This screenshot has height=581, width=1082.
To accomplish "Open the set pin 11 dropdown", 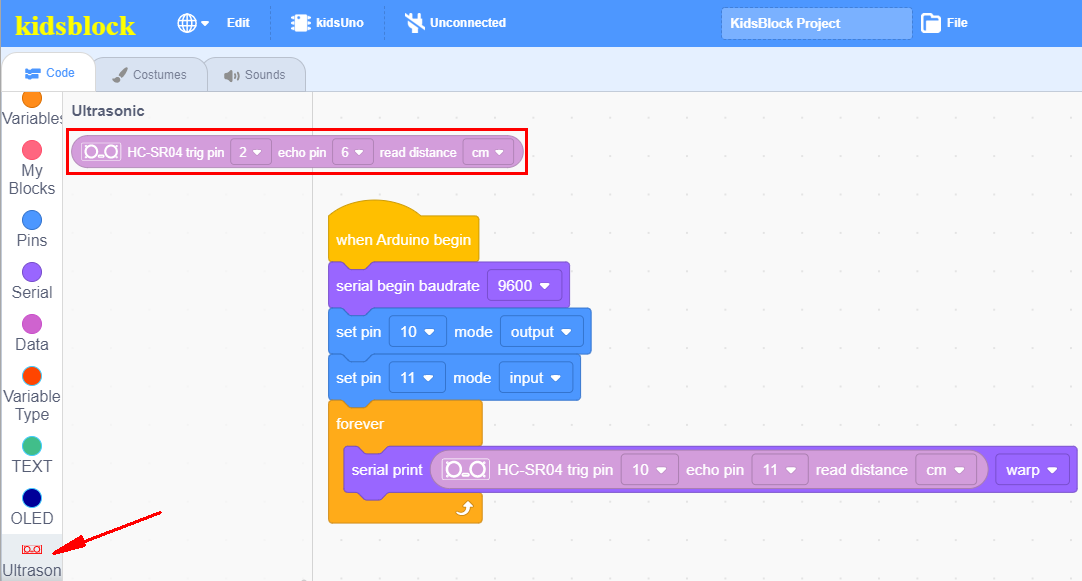I will 417,378.
